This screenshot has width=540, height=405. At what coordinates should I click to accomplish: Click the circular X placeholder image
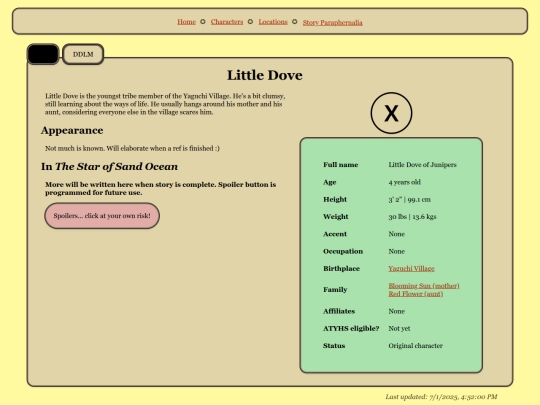[x=391, y=113]
